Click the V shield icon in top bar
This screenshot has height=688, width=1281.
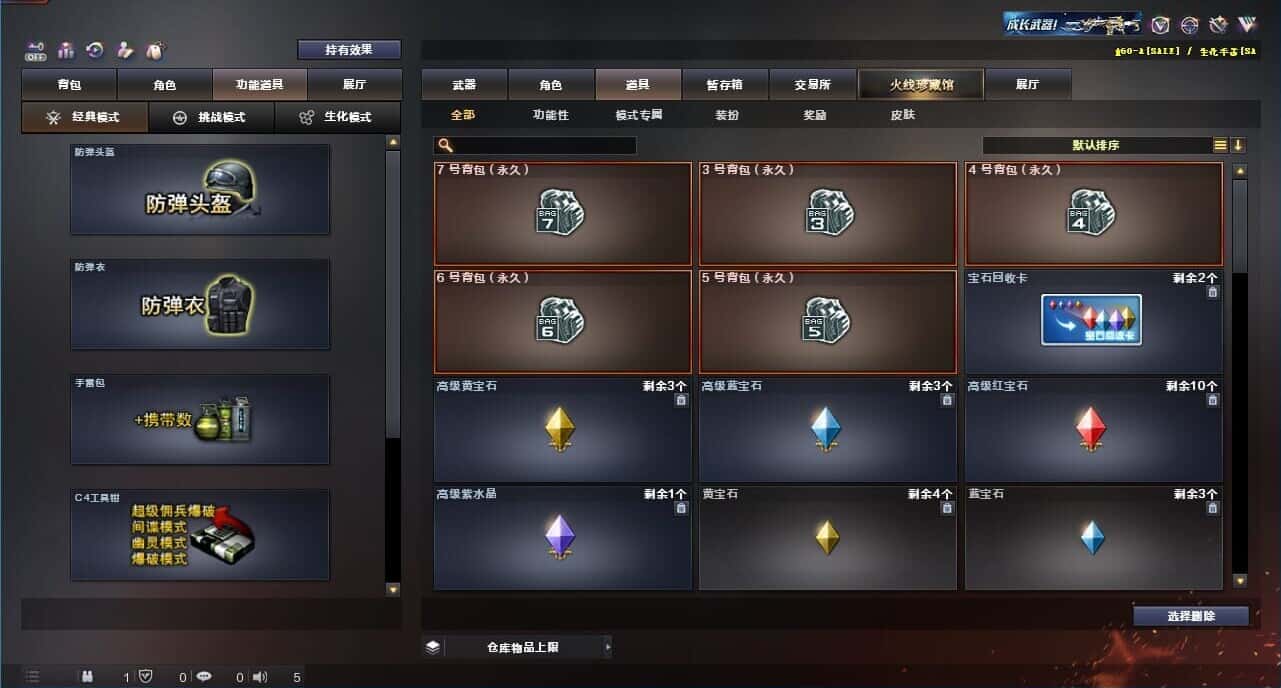(1160, 24)
